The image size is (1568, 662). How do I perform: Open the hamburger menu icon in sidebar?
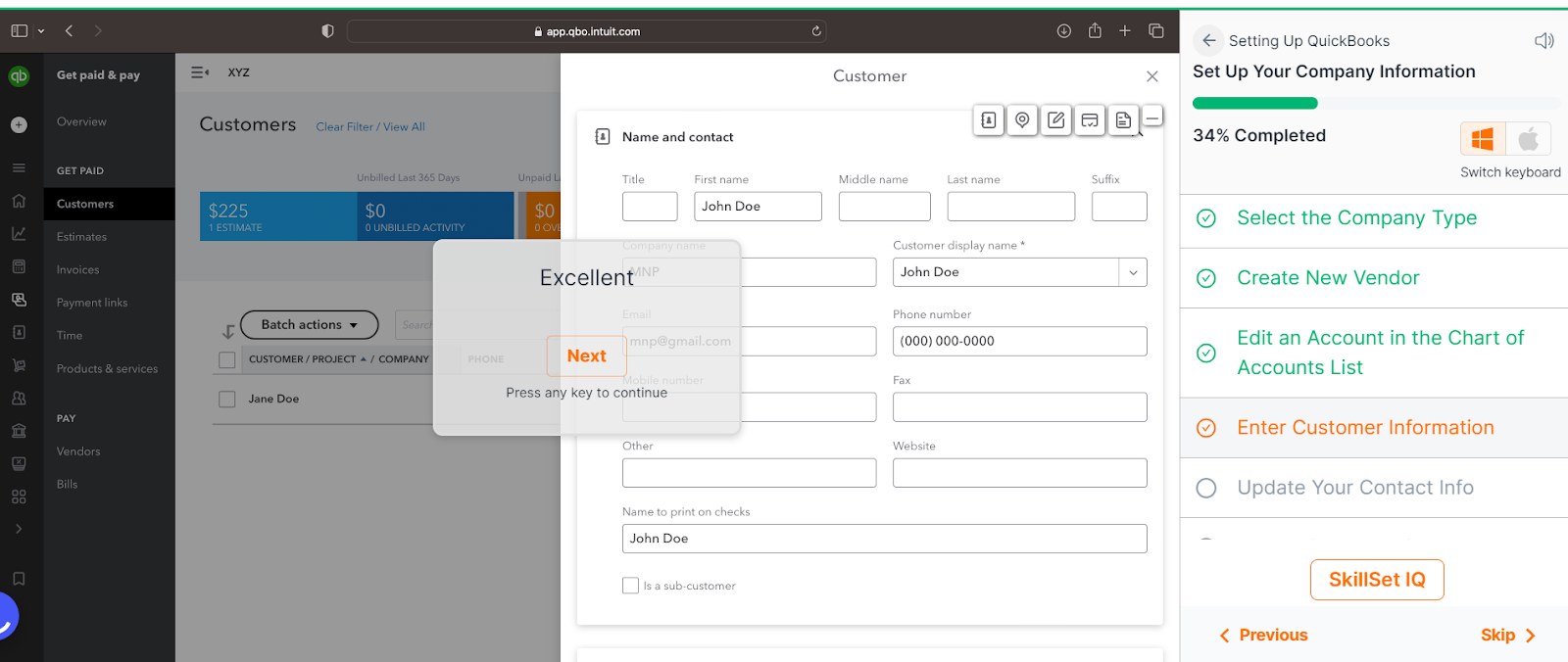(19, 168)
